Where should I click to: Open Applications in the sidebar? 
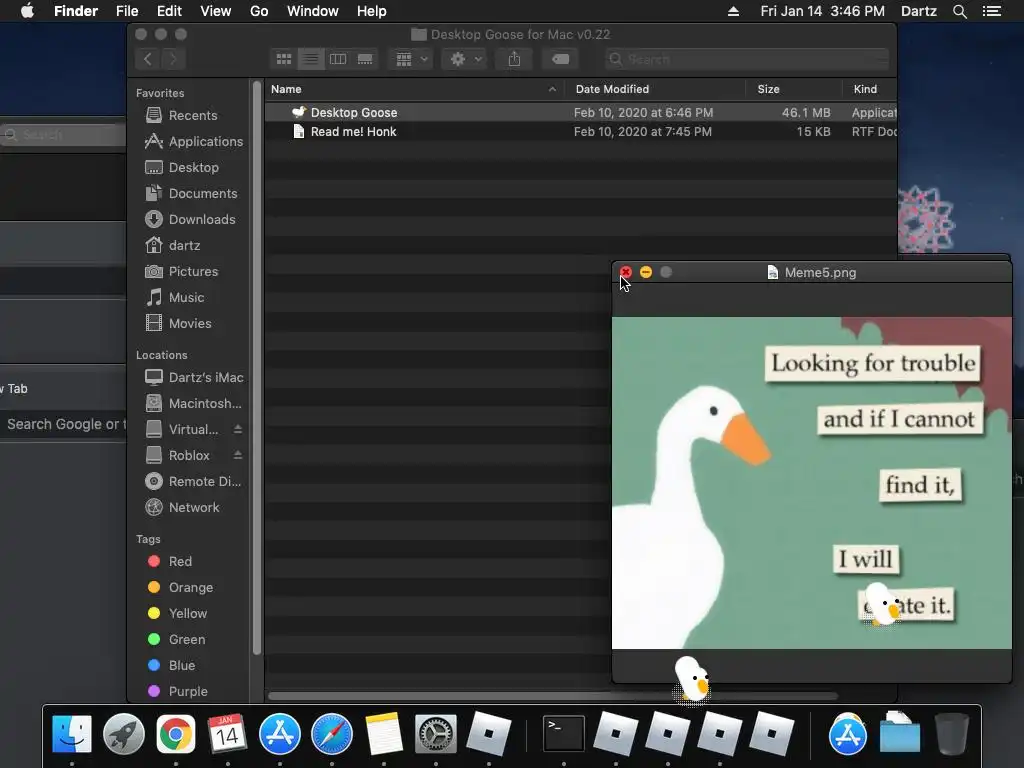[x=193, y=141]
